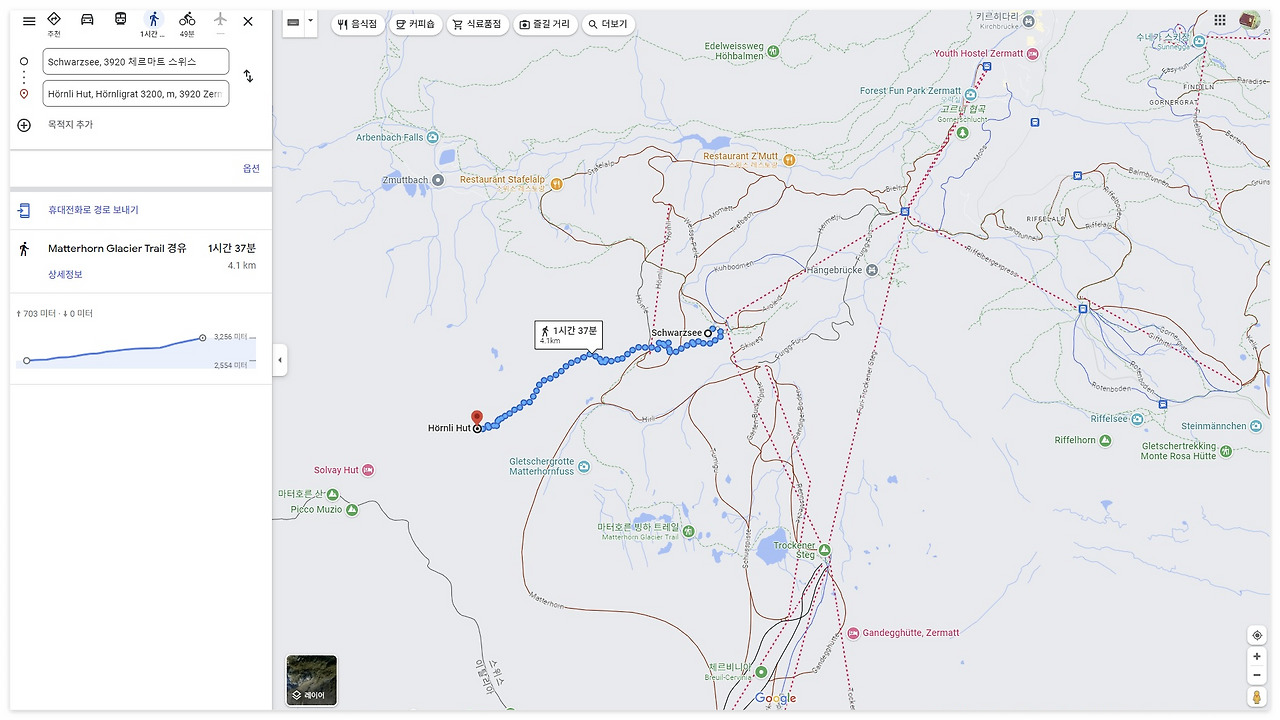Open Street View via the Pegman icon
Image resolution: width=1280 pixels, height=720 pixels.
pos(1257,697)
